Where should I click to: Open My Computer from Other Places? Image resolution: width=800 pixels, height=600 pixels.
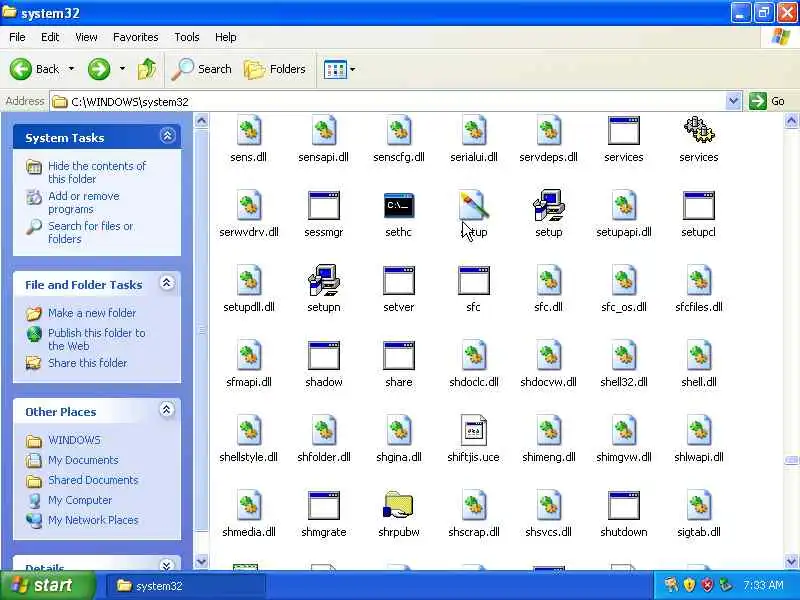click(80, 500)
